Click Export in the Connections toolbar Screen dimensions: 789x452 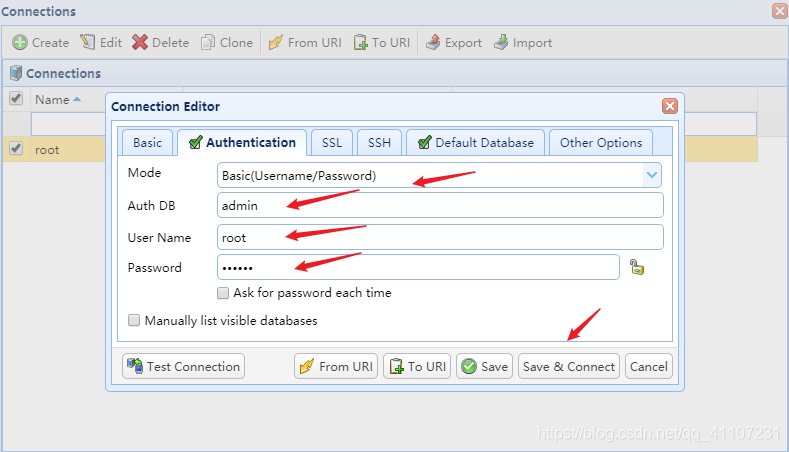click(x=454, y=43)
